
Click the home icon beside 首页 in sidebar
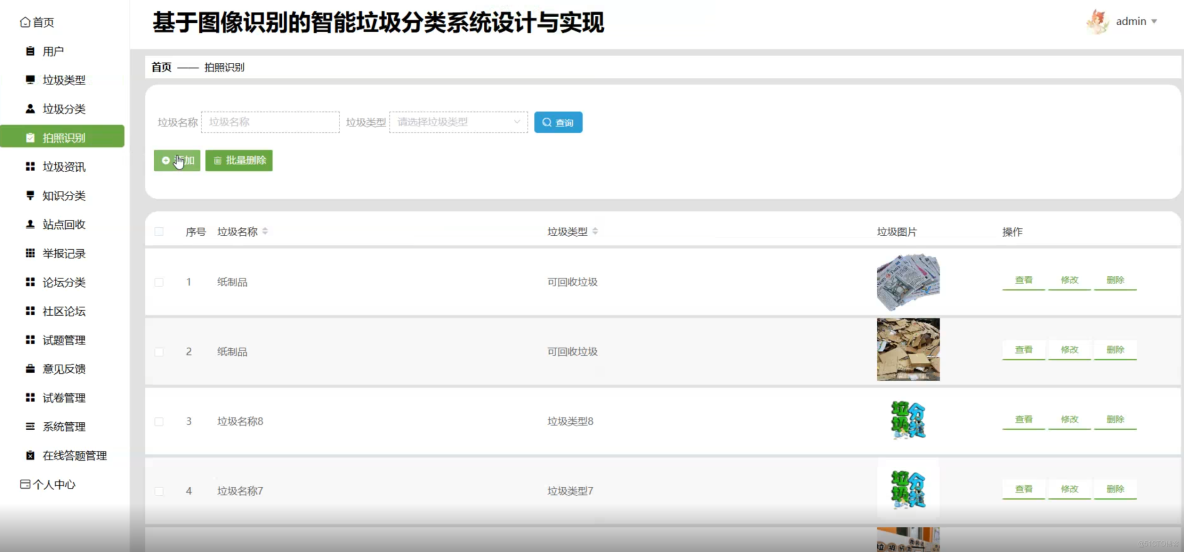click(x=25, y=23)
